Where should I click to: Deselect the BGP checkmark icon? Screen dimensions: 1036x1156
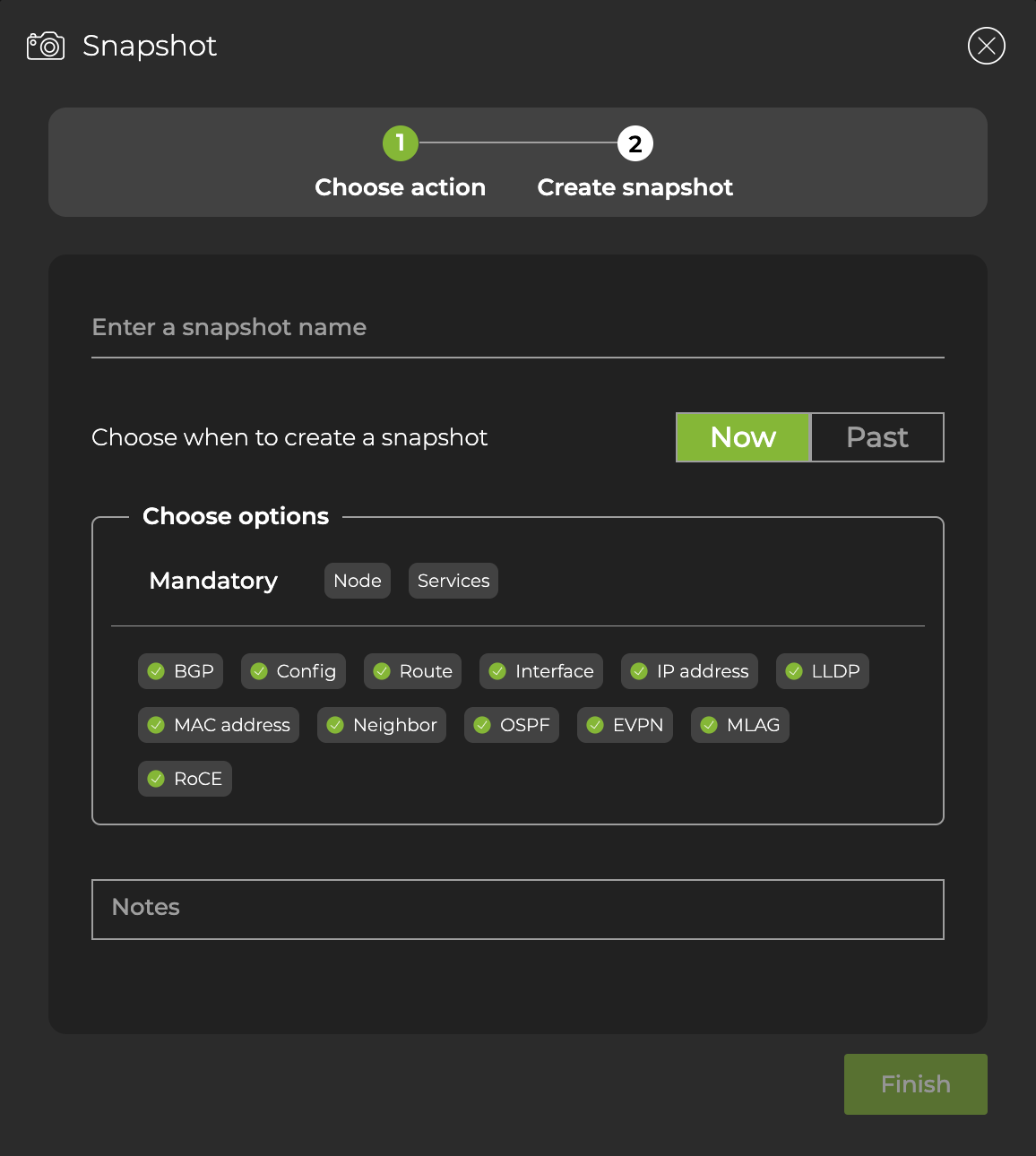[x=156, y=670]
